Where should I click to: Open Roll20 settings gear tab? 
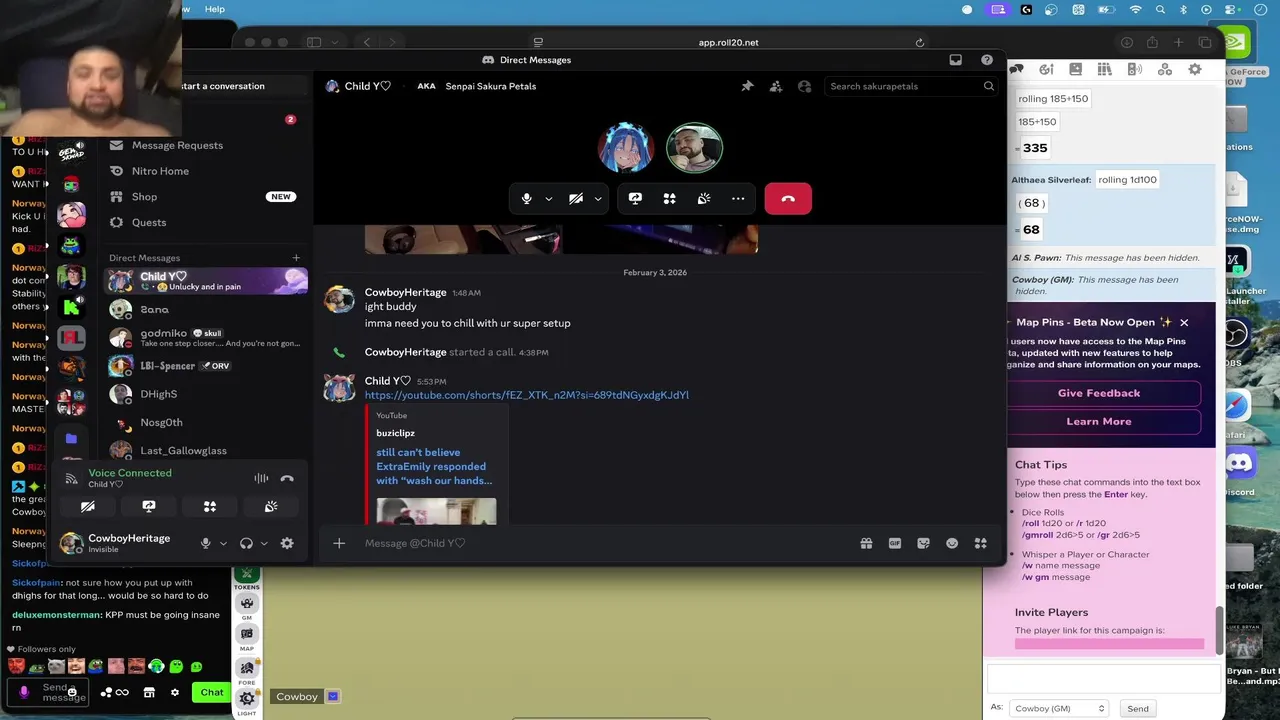pyautogui.click(x=1195, y=69)
